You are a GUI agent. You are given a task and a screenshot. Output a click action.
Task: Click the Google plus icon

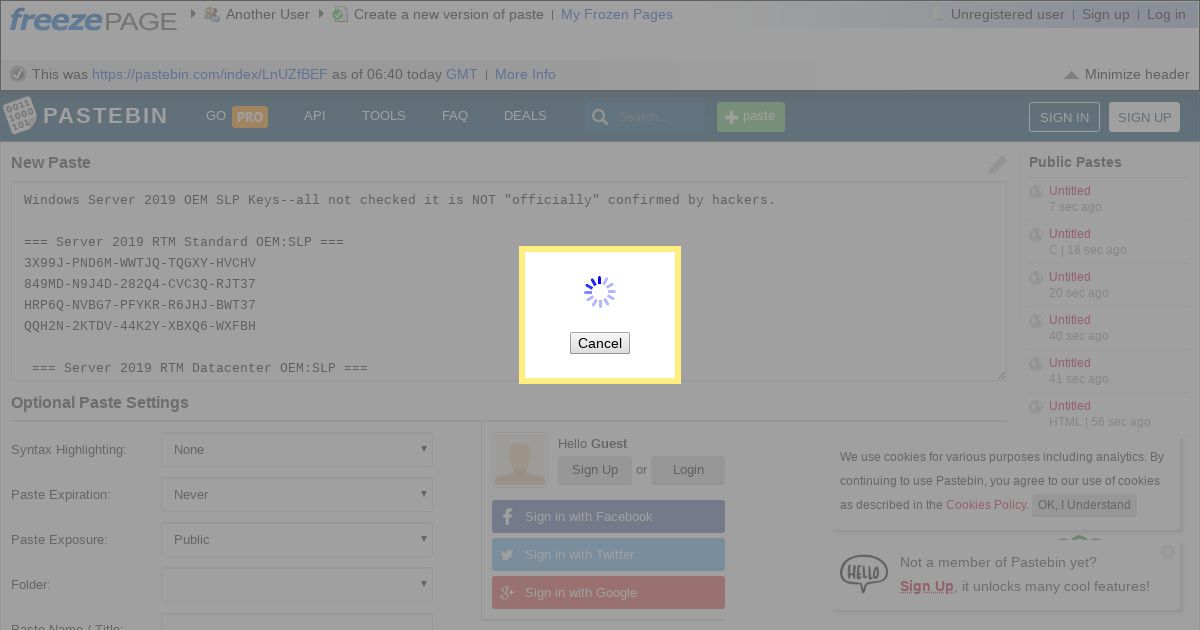tap(507, 593)
